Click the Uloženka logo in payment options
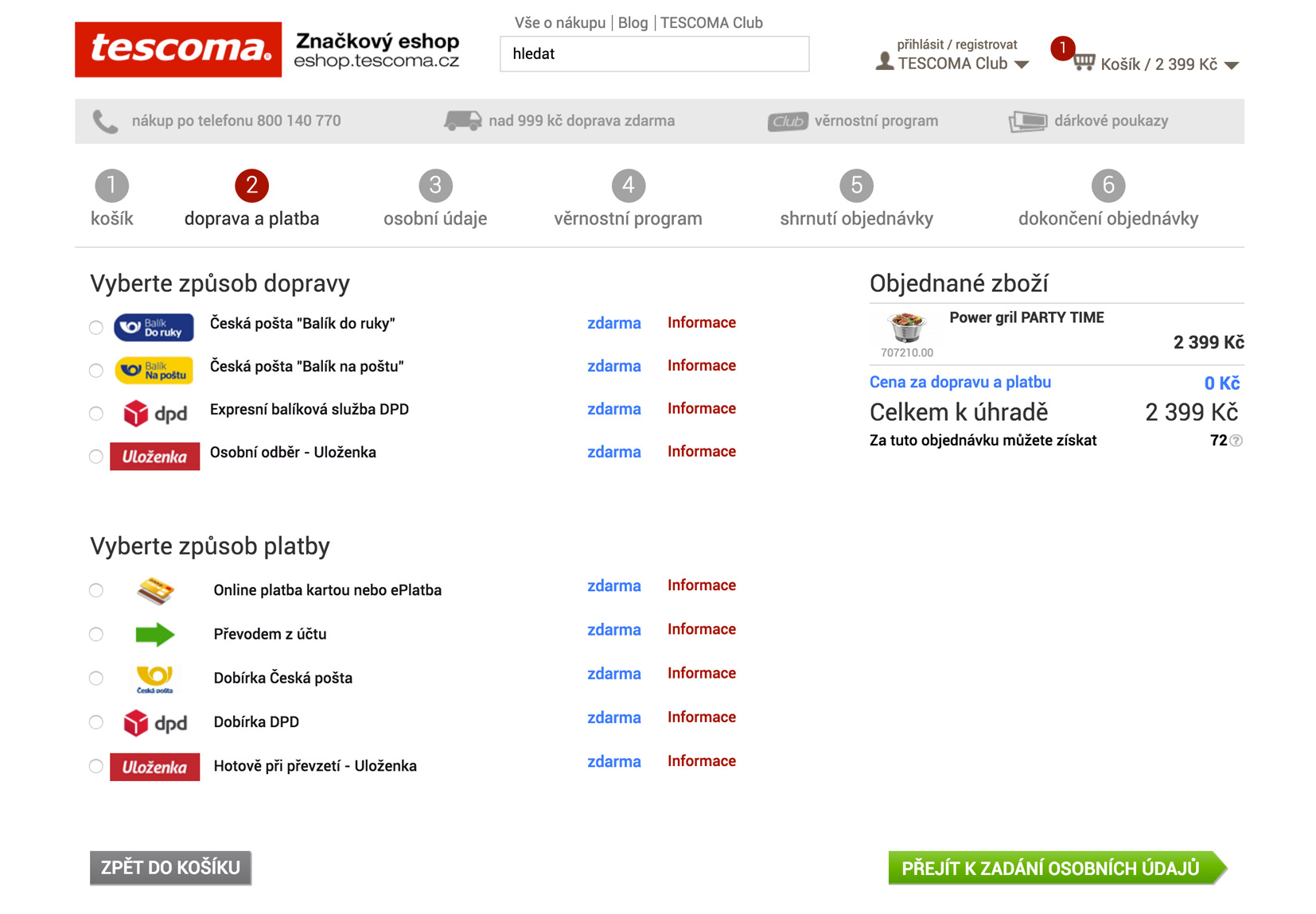This screenshot has width=1316, height=914. (x=154, y=767)
